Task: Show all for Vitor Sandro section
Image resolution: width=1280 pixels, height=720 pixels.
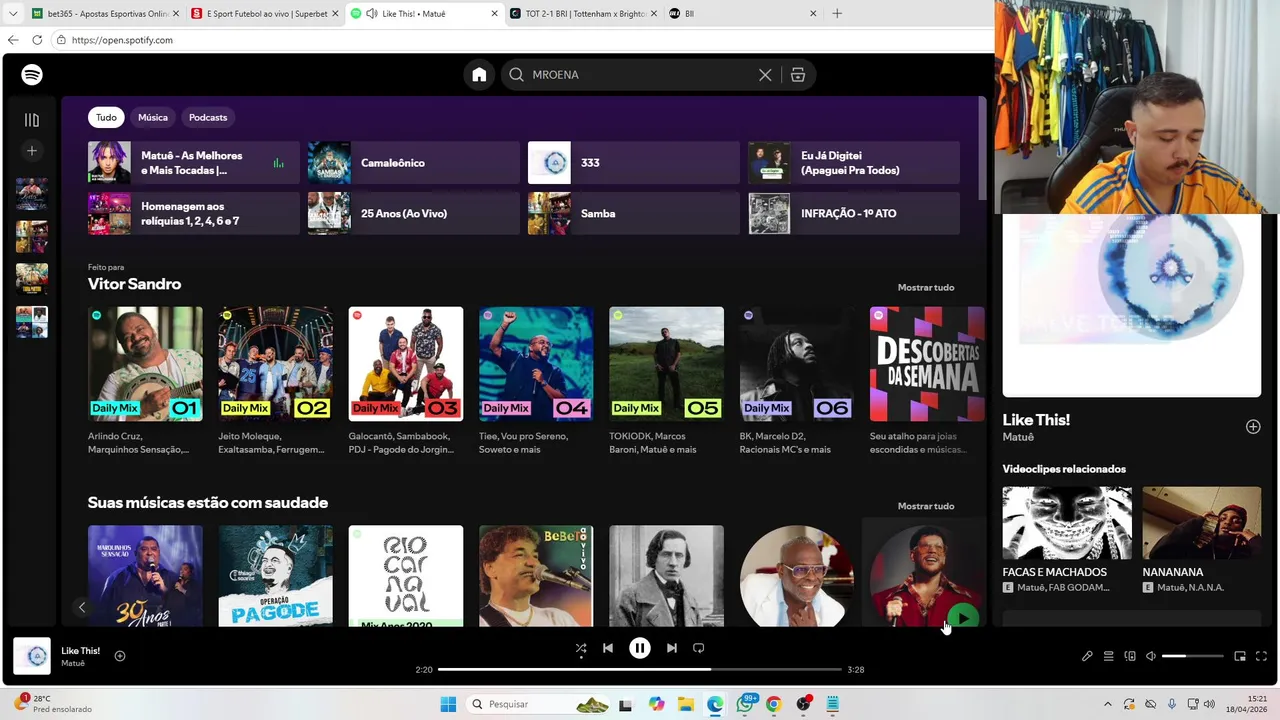Action: 926,287
